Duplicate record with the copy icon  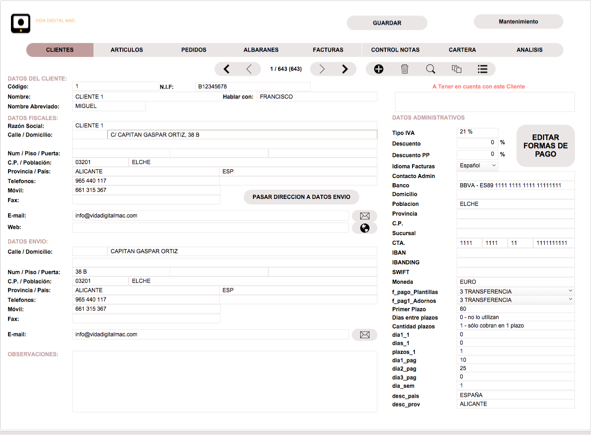pyautogui.click(x=456, y=69)
